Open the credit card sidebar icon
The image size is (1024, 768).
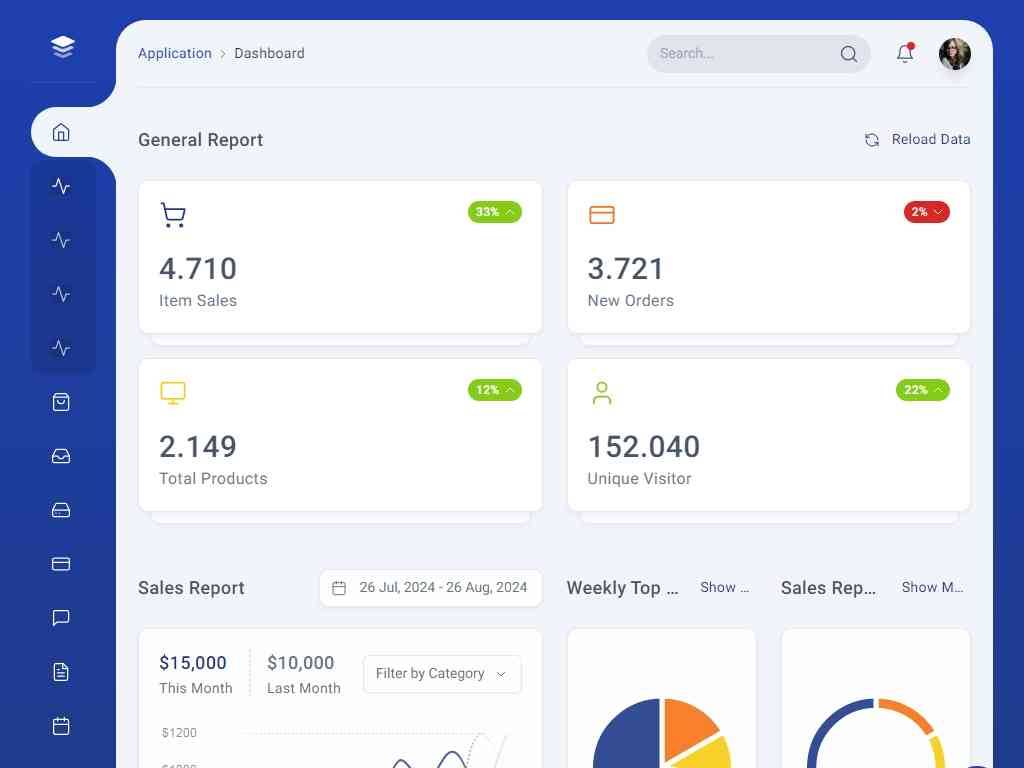click(x=61, y=564)
